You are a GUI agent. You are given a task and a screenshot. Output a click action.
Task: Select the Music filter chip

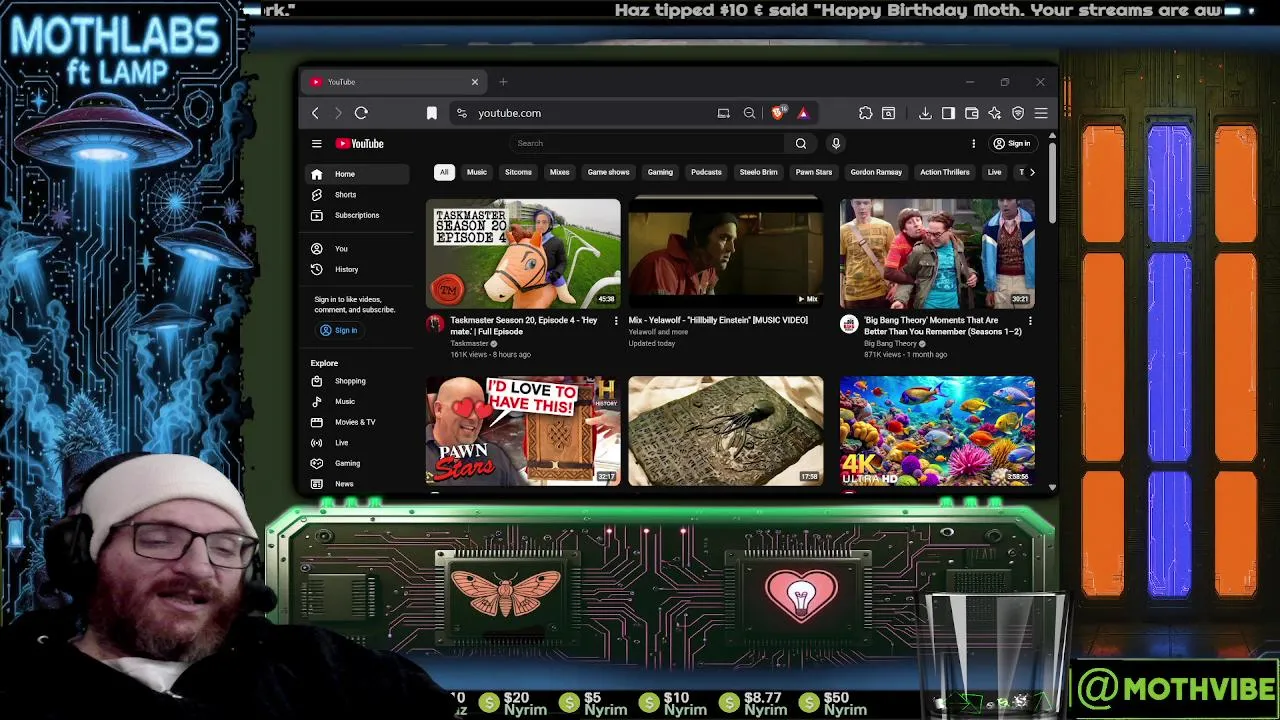tap(477, 172)
